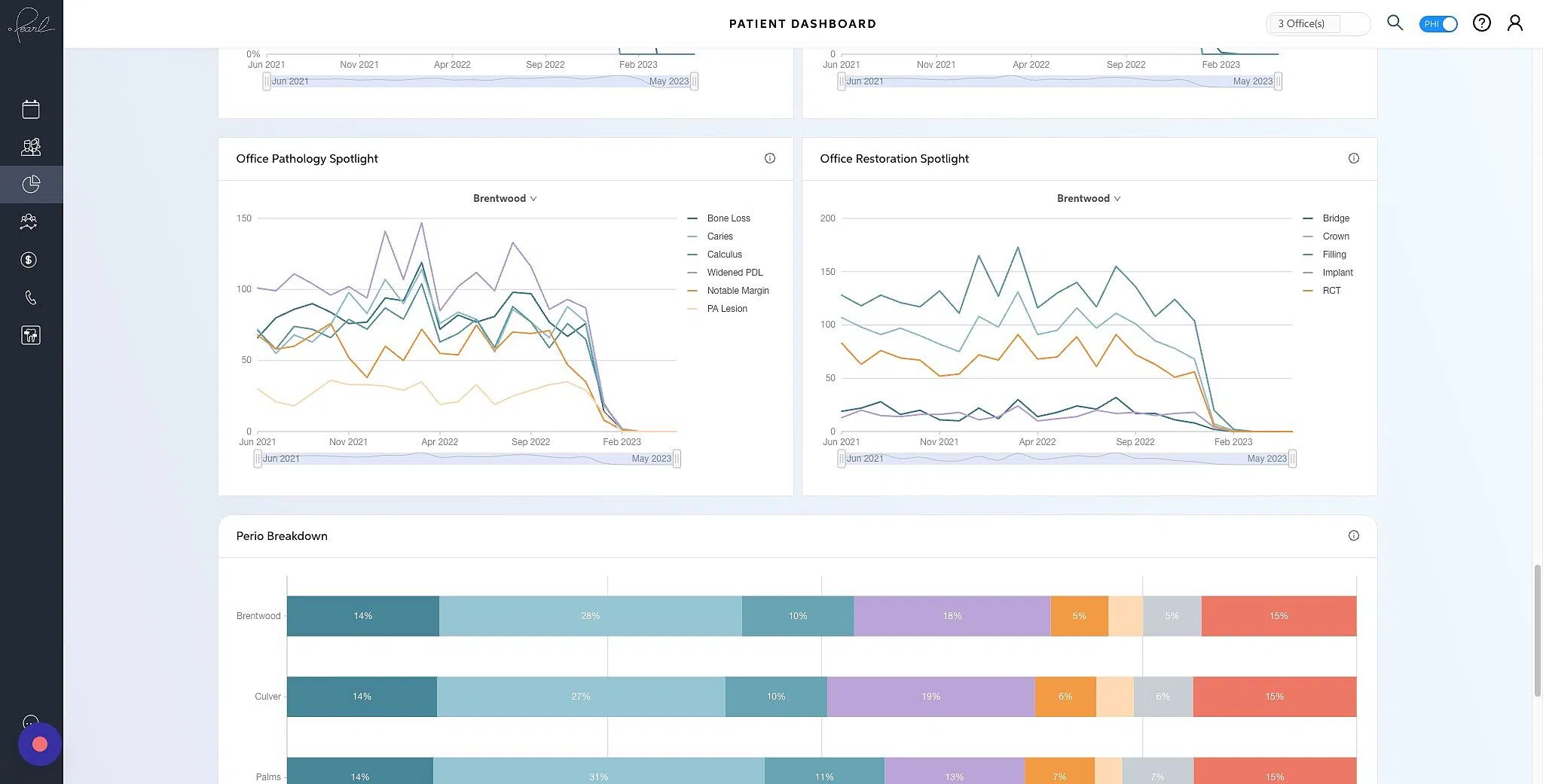Image resolution: width=1543 pixels, height=784 pixels.
Task: Click the May 2023 range slider handle
Action: [x=676, y=458]
